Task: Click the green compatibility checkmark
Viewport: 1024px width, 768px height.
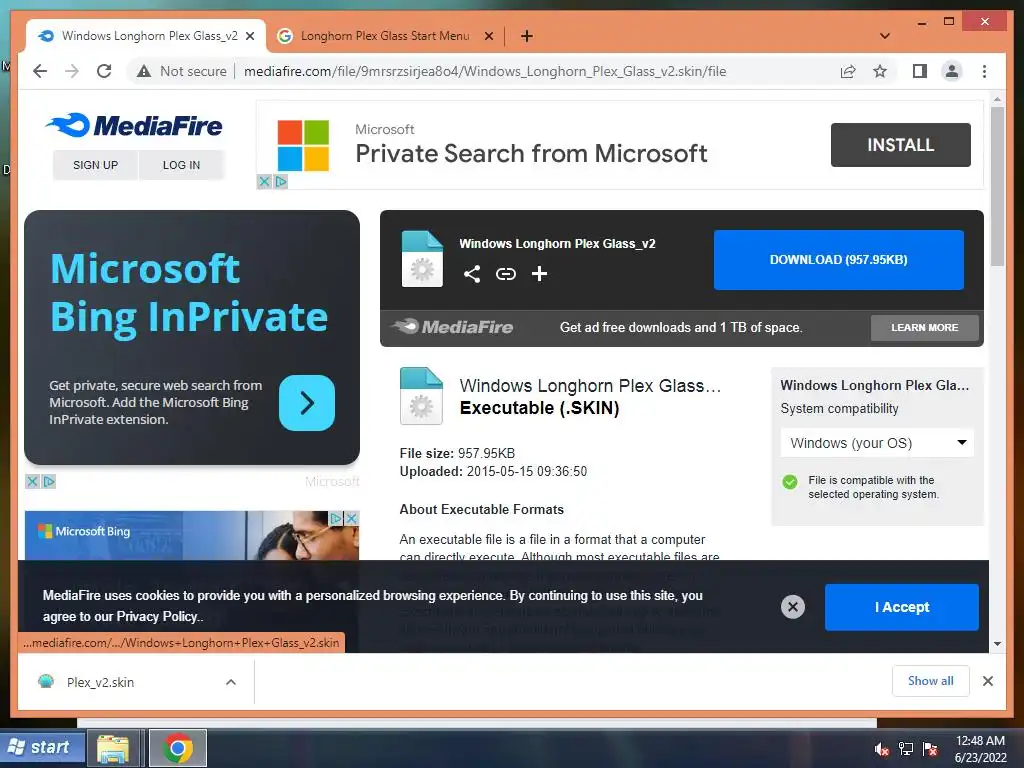Action: click(x=790, y=482)
